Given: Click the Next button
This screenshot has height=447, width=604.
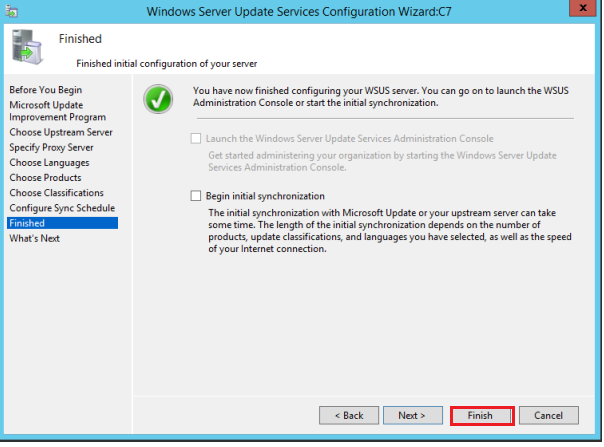Looking at the screenshot, I should click(413, 415).
